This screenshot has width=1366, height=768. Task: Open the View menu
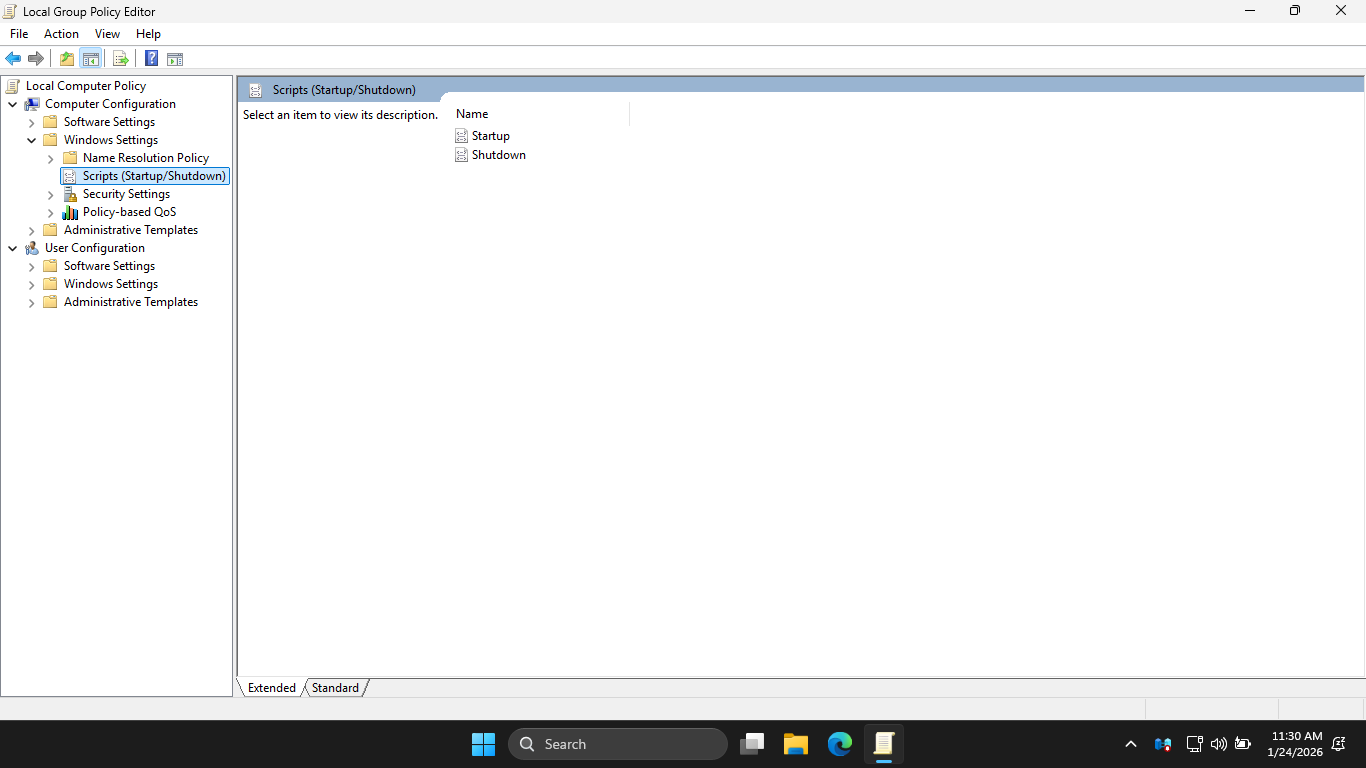coord(107,34)
